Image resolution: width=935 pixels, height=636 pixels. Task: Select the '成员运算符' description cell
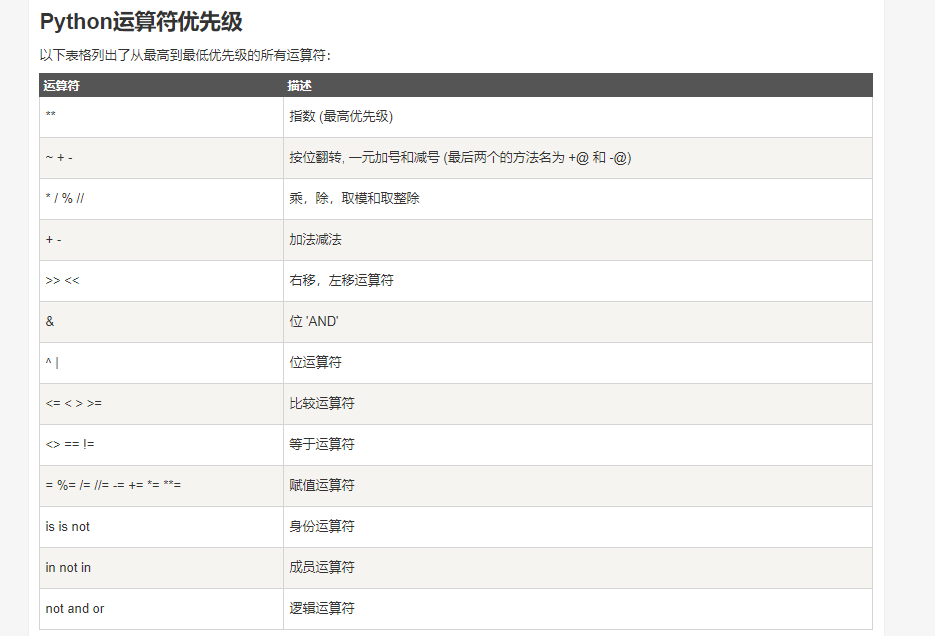click(578, 568)
